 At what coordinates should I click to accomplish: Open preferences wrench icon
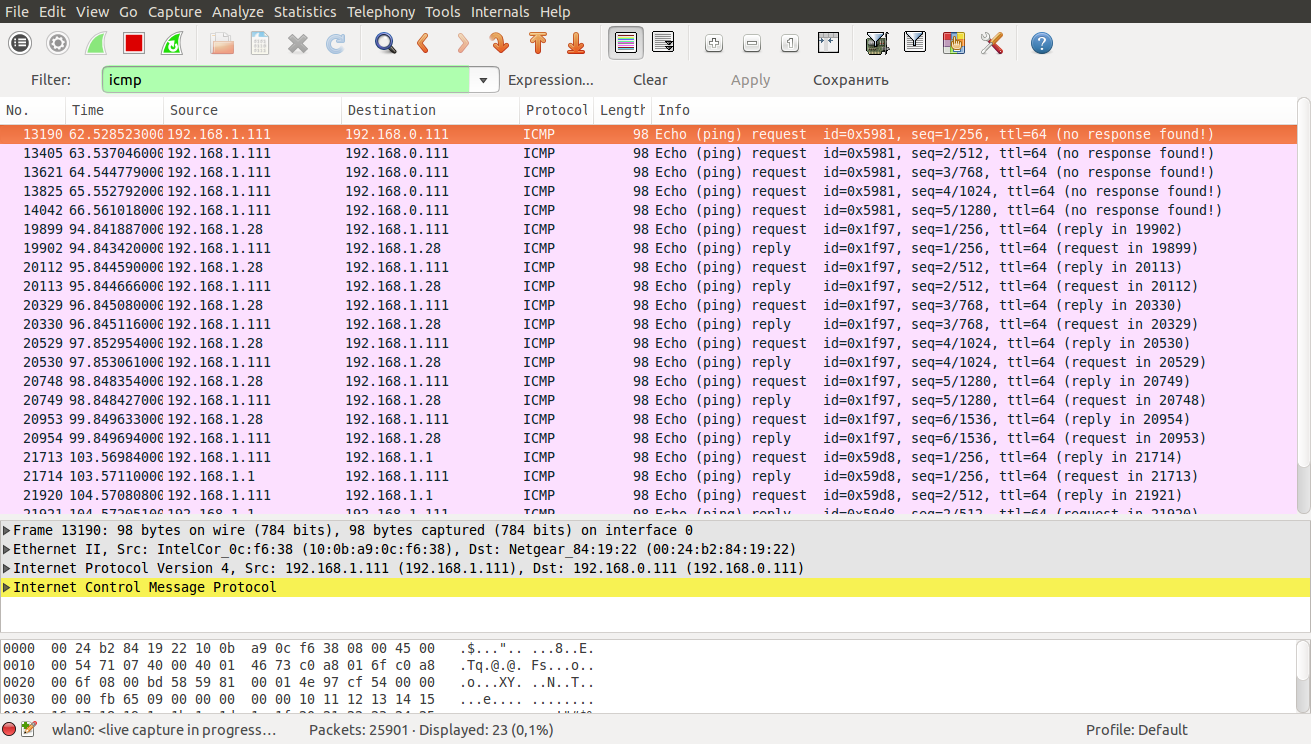[x=991, y=43]
